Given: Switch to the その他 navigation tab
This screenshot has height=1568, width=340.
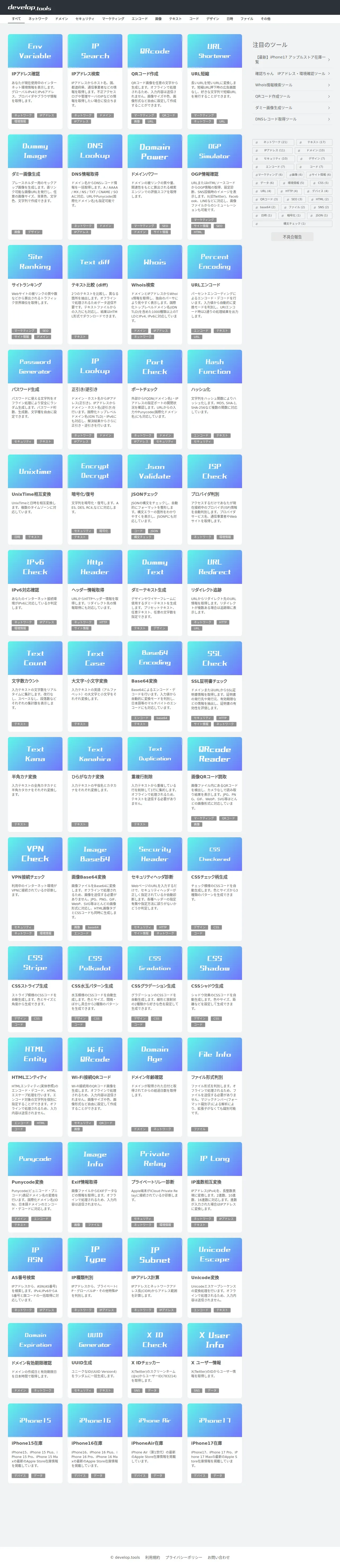Looking at the screenshot, I should pos(266,19).
